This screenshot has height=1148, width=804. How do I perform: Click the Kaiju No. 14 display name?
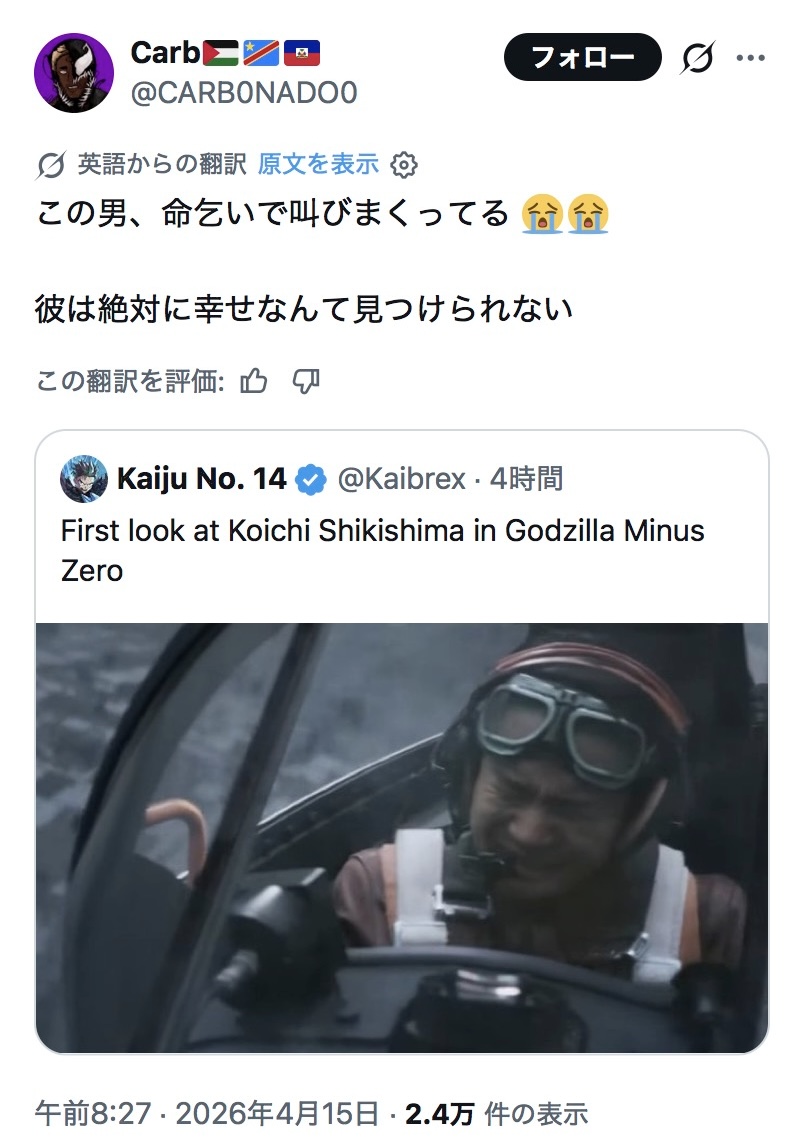point(202,480)
